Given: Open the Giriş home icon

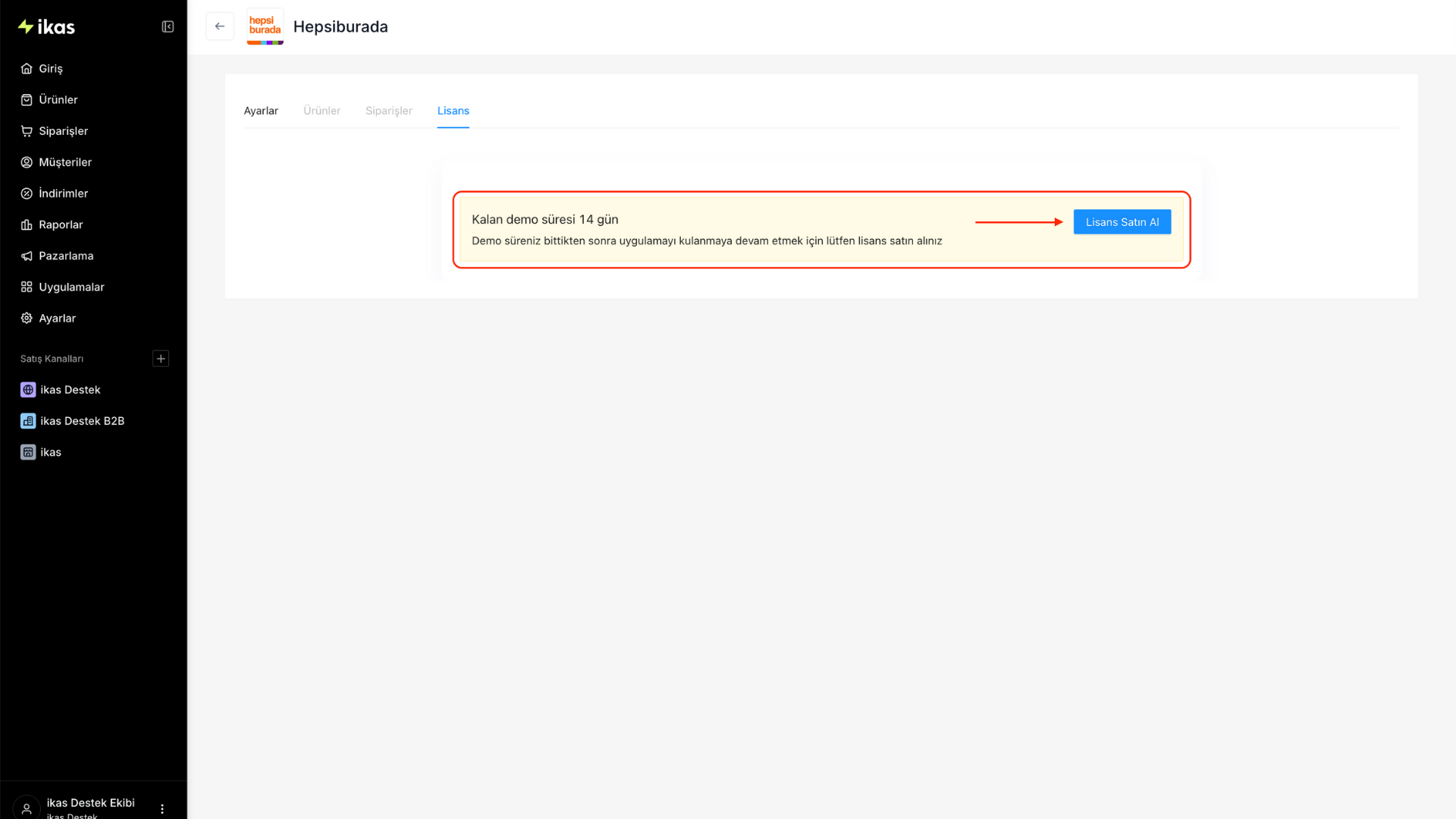Looking at the screenshot, I should 27,68.
